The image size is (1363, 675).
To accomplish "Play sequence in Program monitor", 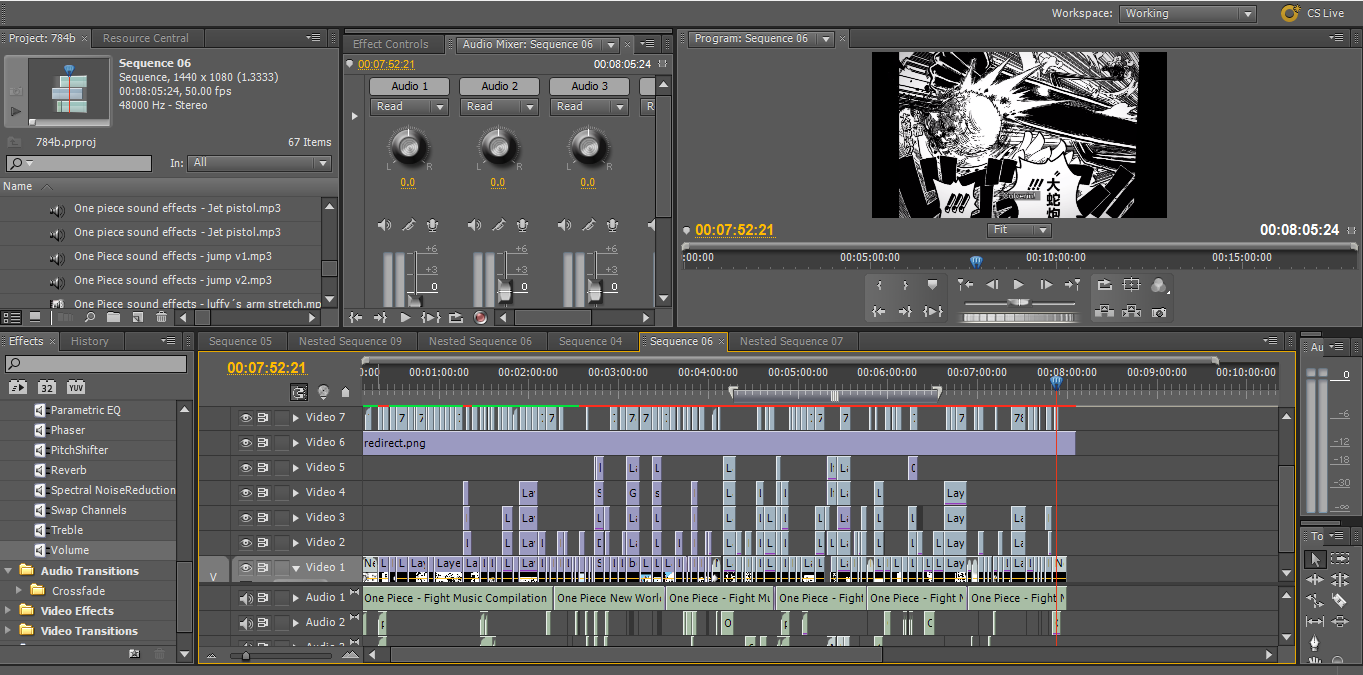I will (x=1019, y=285).
